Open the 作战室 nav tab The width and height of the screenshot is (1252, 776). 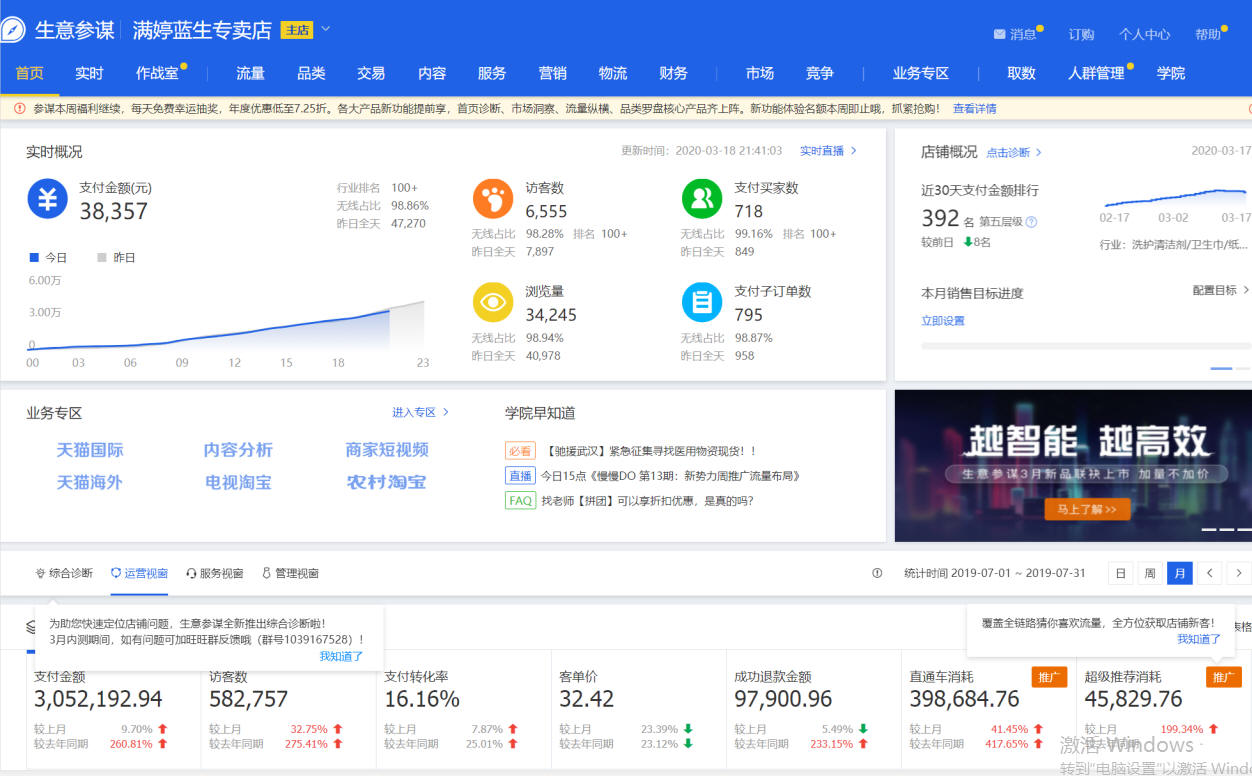157,73
